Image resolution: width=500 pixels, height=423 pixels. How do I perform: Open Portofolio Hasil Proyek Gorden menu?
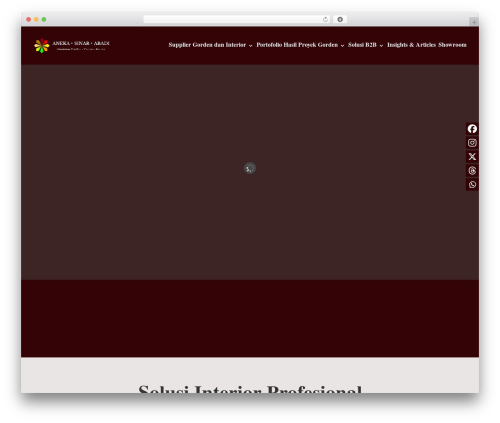click(297, 45)
